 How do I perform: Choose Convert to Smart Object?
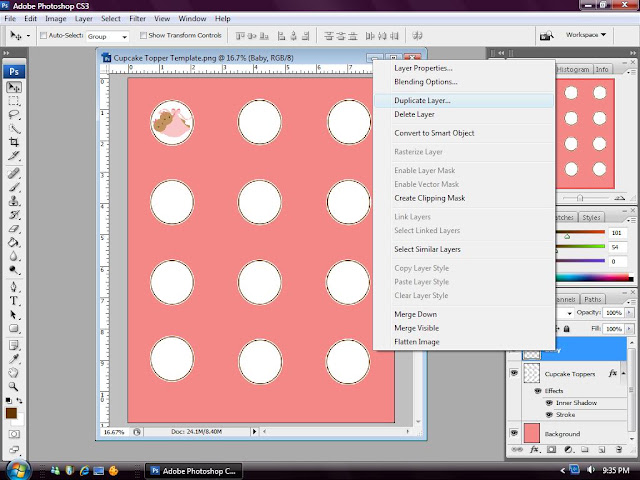pos(464,133)
